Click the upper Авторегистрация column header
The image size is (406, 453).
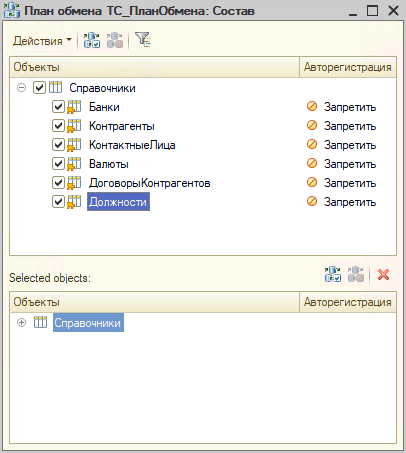tap(348, 67)
